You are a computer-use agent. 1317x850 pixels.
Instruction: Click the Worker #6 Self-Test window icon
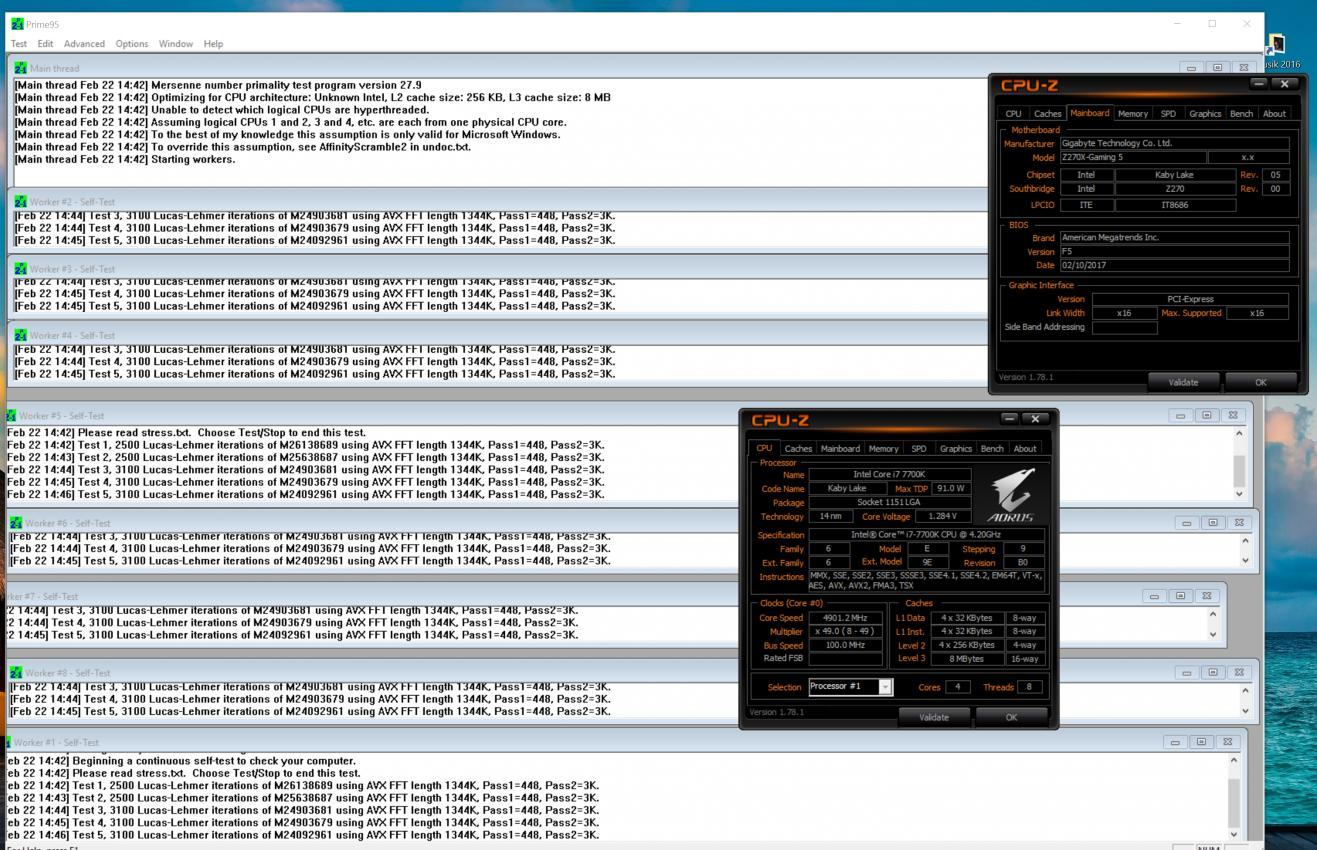(16, 522)
